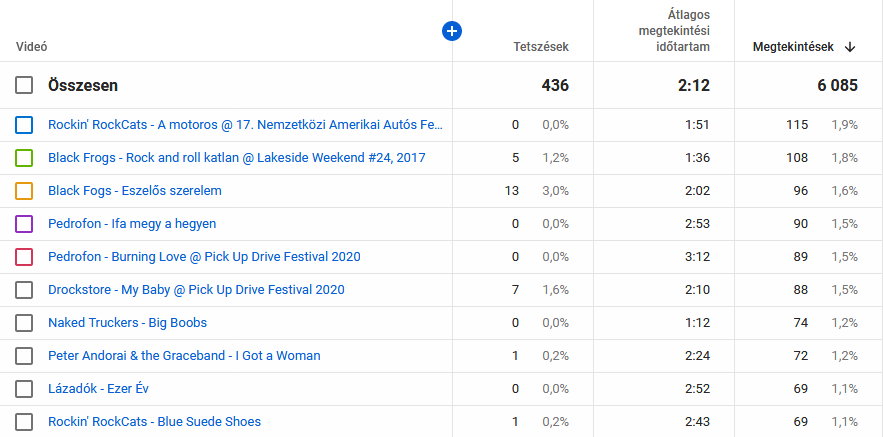Open the Black Fogs - Eszelős szerelem link
883x437 pixels.
(x=135, y=191)
